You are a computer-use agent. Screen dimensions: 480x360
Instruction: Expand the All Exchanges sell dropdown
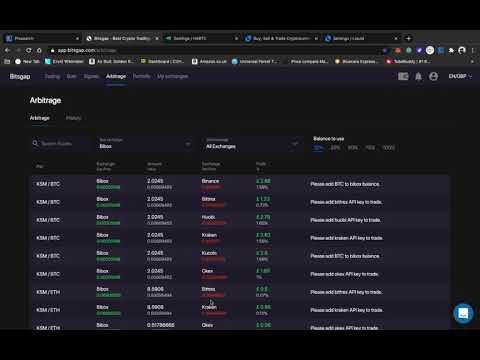click(x=252, y=144)
